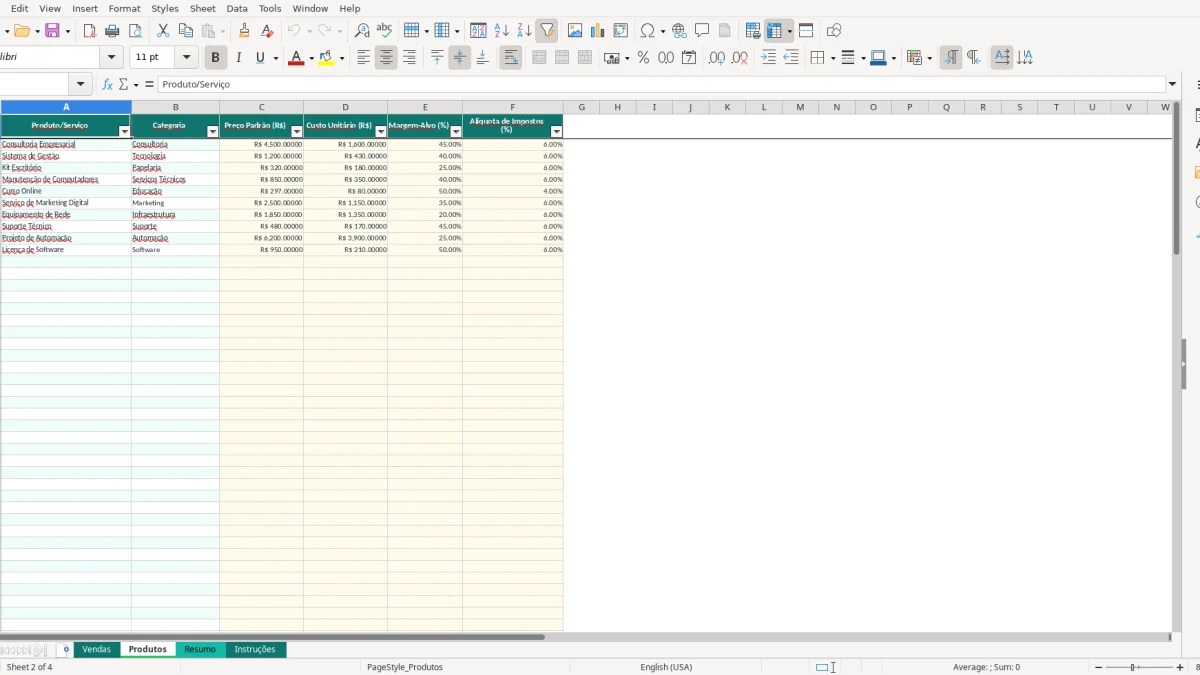Toggle Wrap Text

pos(511,58)
